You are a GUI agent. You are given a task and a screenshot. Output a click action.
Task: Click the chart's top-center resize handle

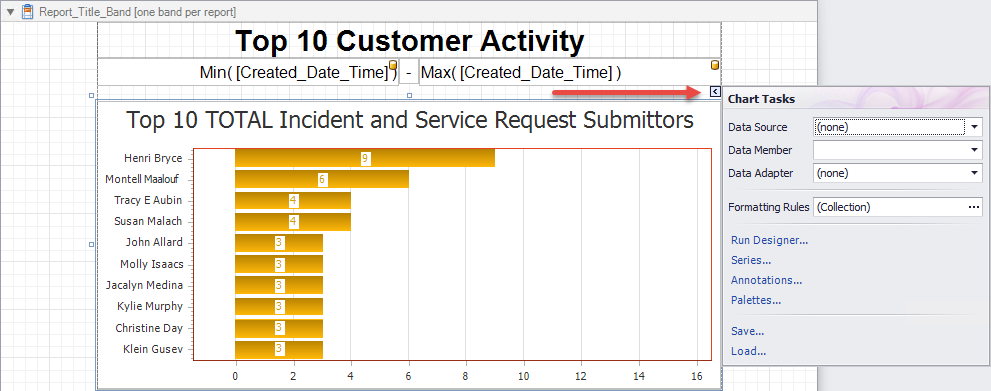tap(409, 95)
